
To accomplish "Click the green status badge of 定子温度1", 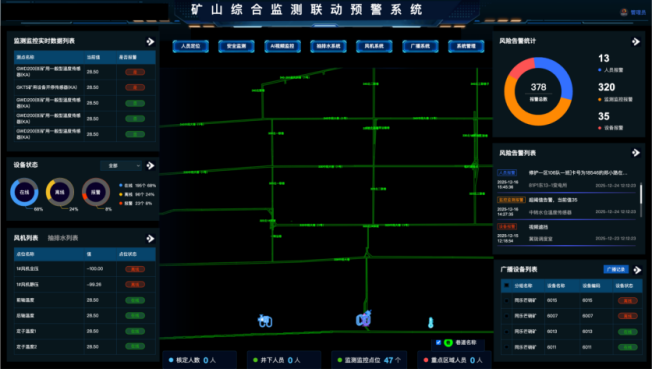I will (135, 332).
